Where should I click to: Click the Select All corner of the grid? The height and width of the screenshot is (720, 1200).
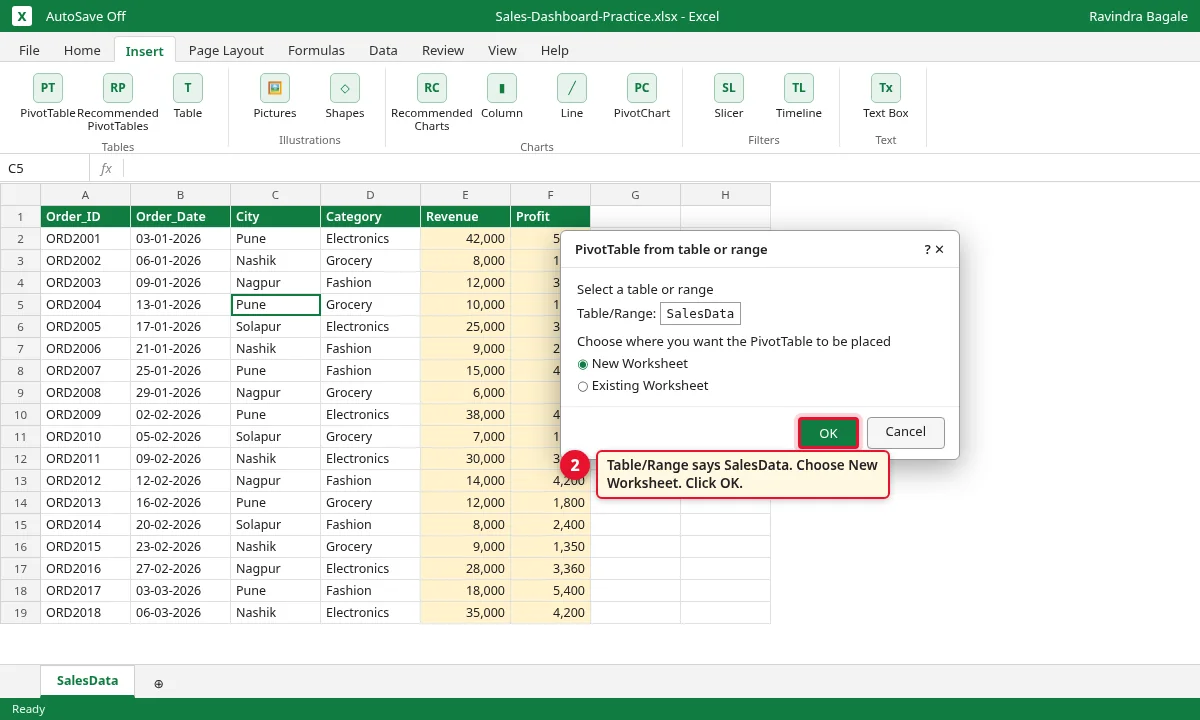(x=20, y=194)
